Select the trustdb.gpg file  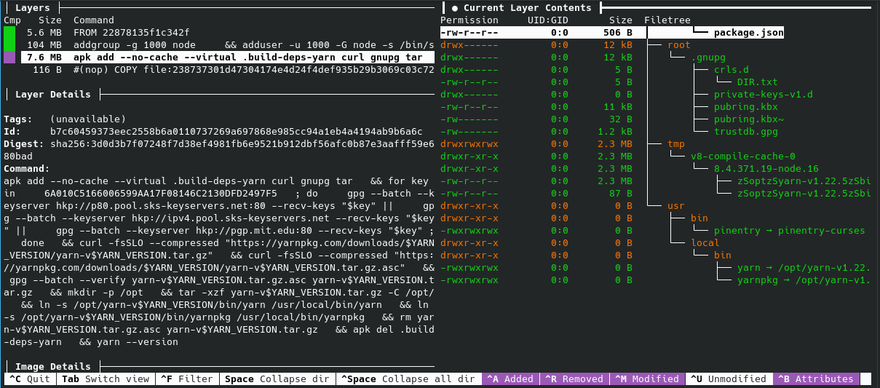coord(746,131)
